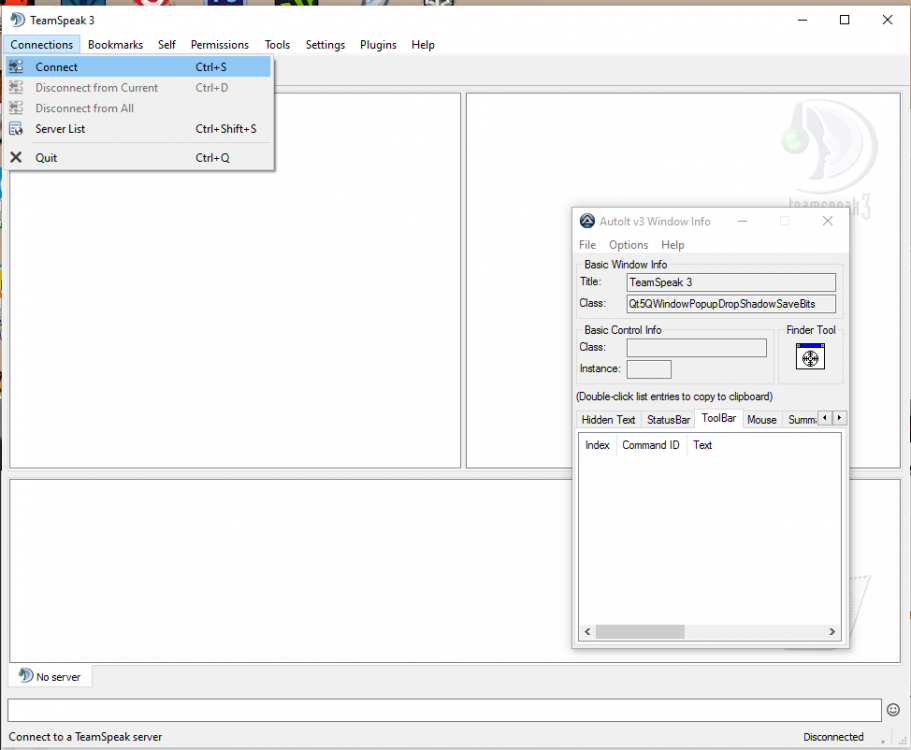Open the Connections menu

[41, 45]
